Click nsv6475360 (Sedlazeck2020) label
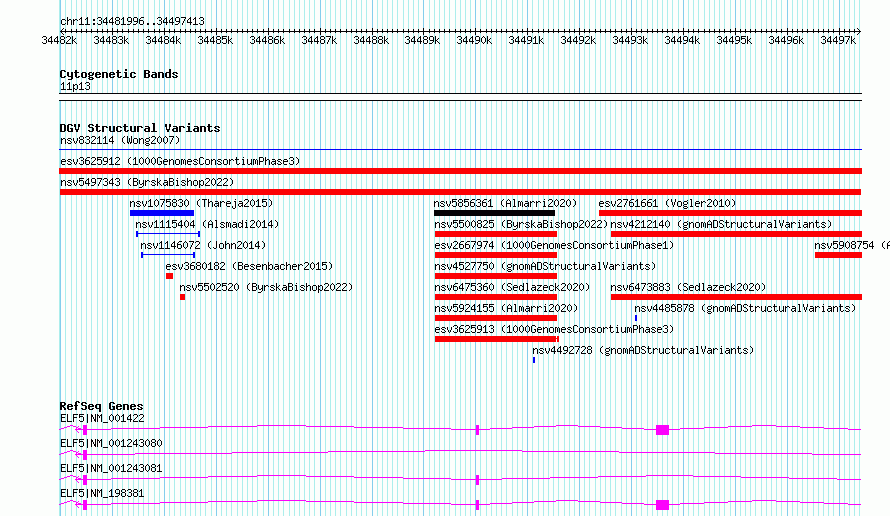The height and width of the screenshot is (516, 890). tap(512, 287)
